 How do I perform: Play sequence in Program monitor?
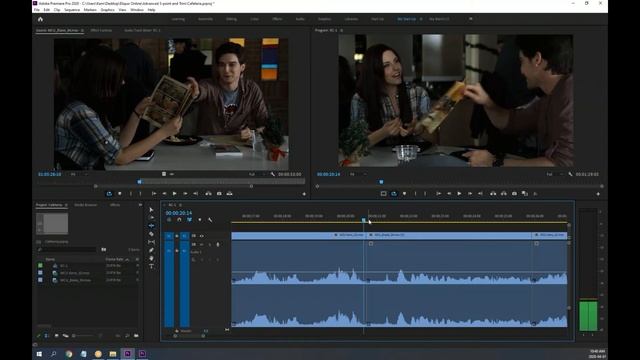pos(459,193)
